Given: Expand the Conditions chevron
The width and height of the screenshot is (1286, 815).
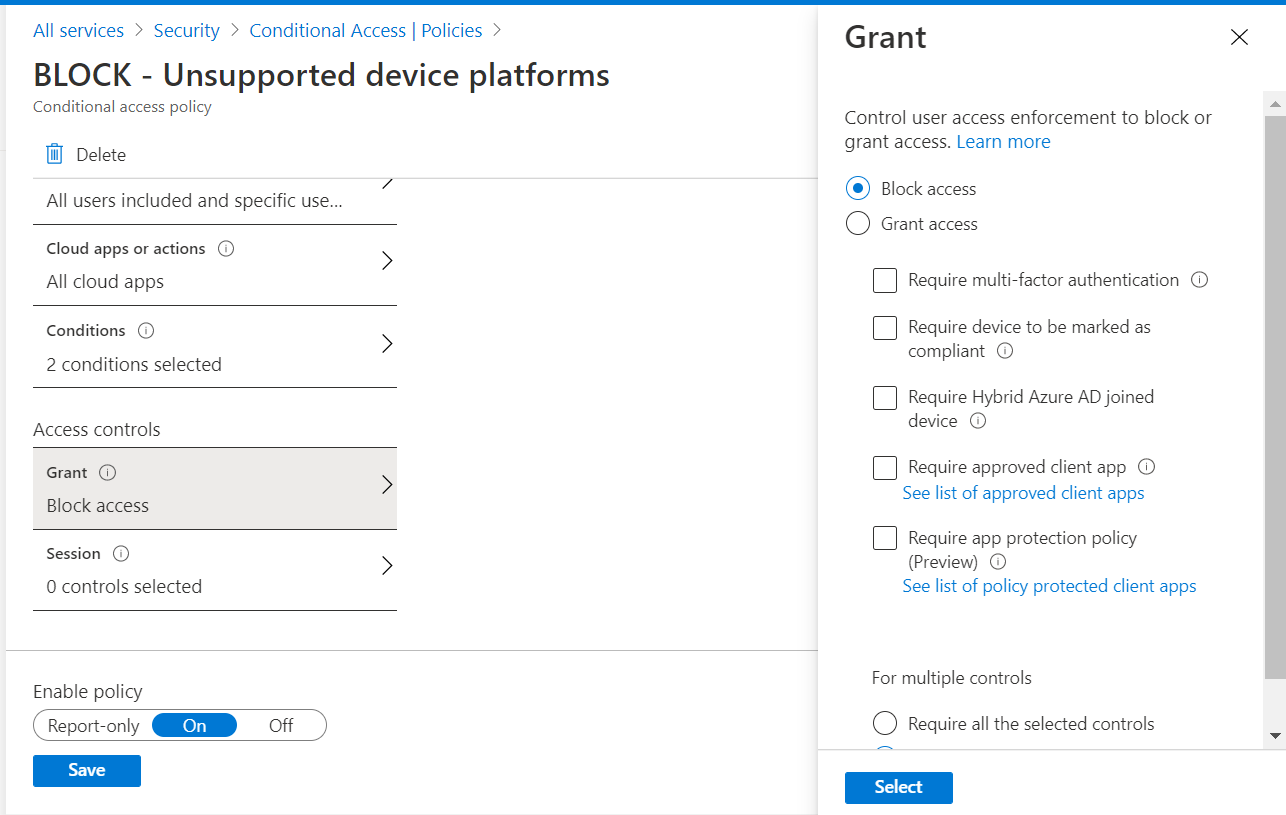Looking at the screenshot, I should (388, 344).
